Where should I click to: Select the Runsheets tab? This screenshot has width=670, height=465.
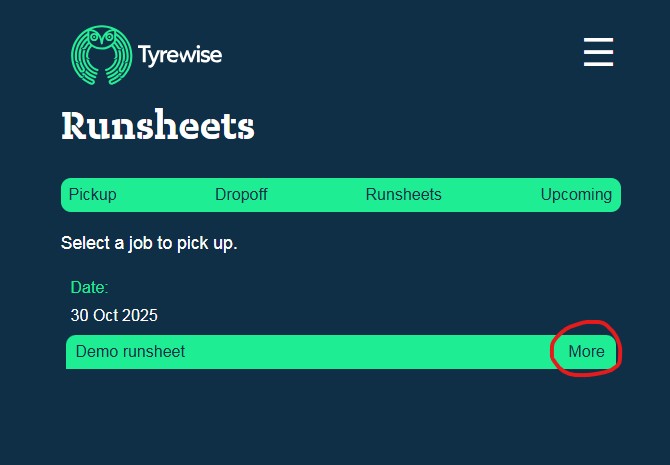(x=403, y=195)
